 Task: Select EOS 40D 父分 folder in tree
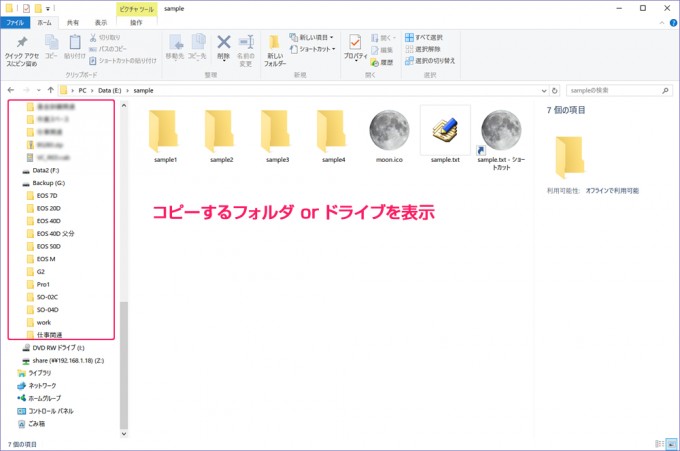click(x=51, y=234)
